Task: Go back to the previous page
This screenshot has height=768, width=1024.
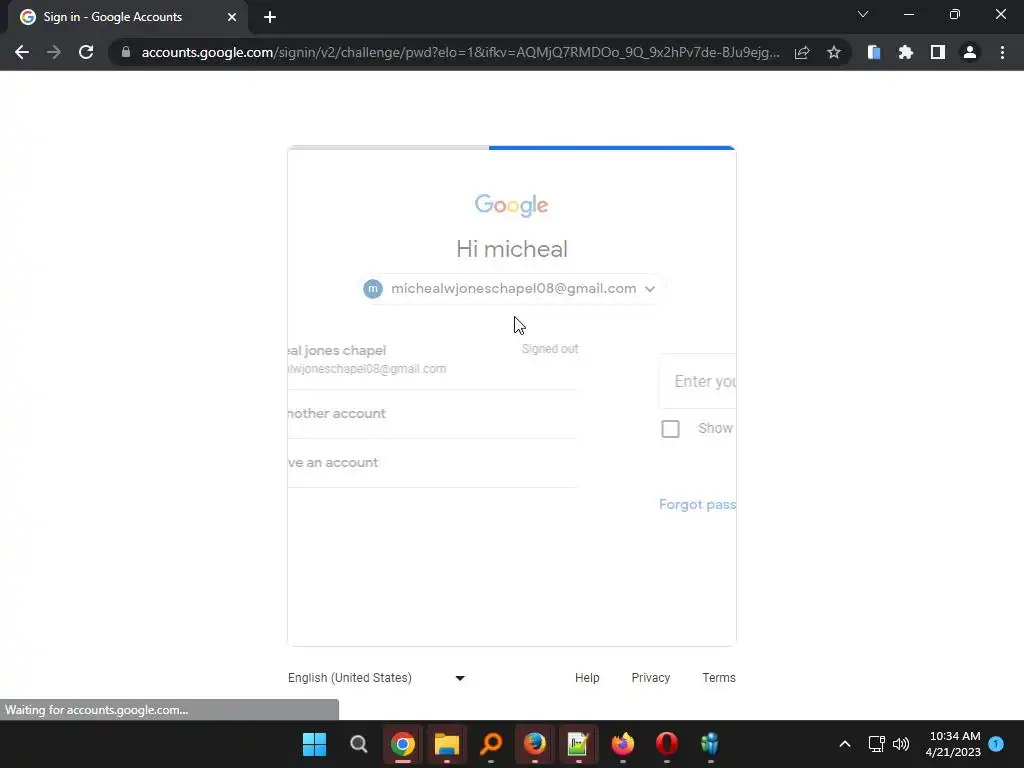Action: tap(22, 52)
